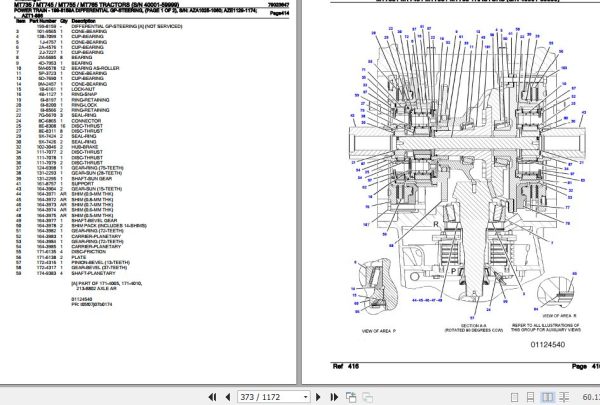Image resolution: width=600 pixels, height=405 pixels.
Task: Click the 01124540 number under parts list
Action: 82,299
